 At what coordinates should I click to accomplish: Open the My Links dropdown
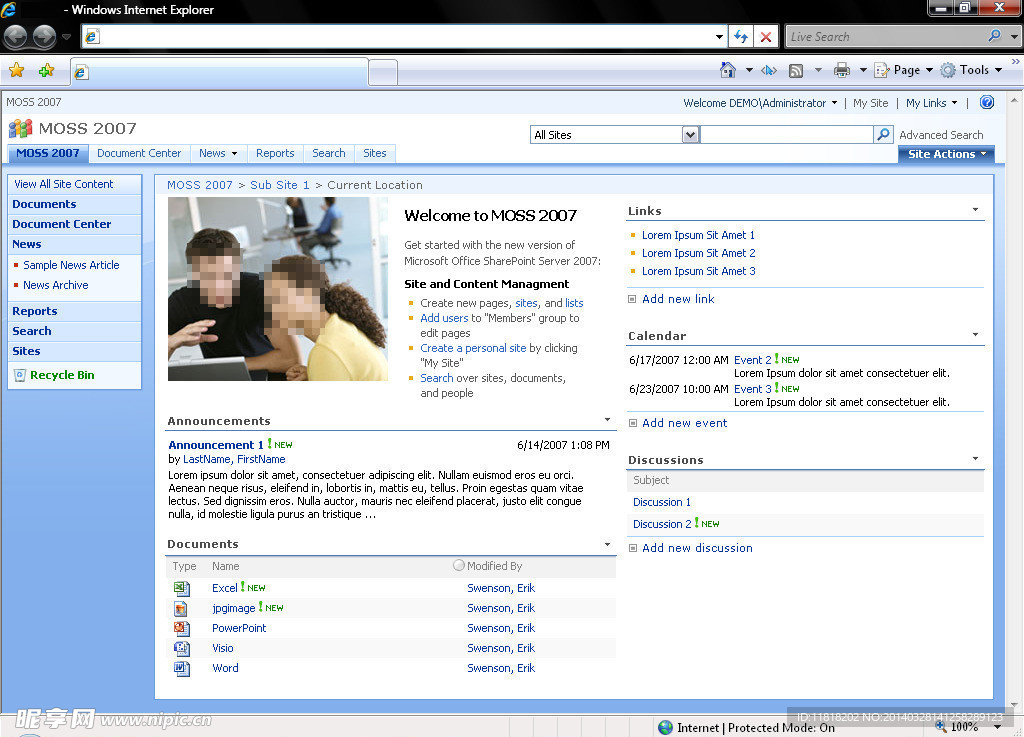click(931, 102)
